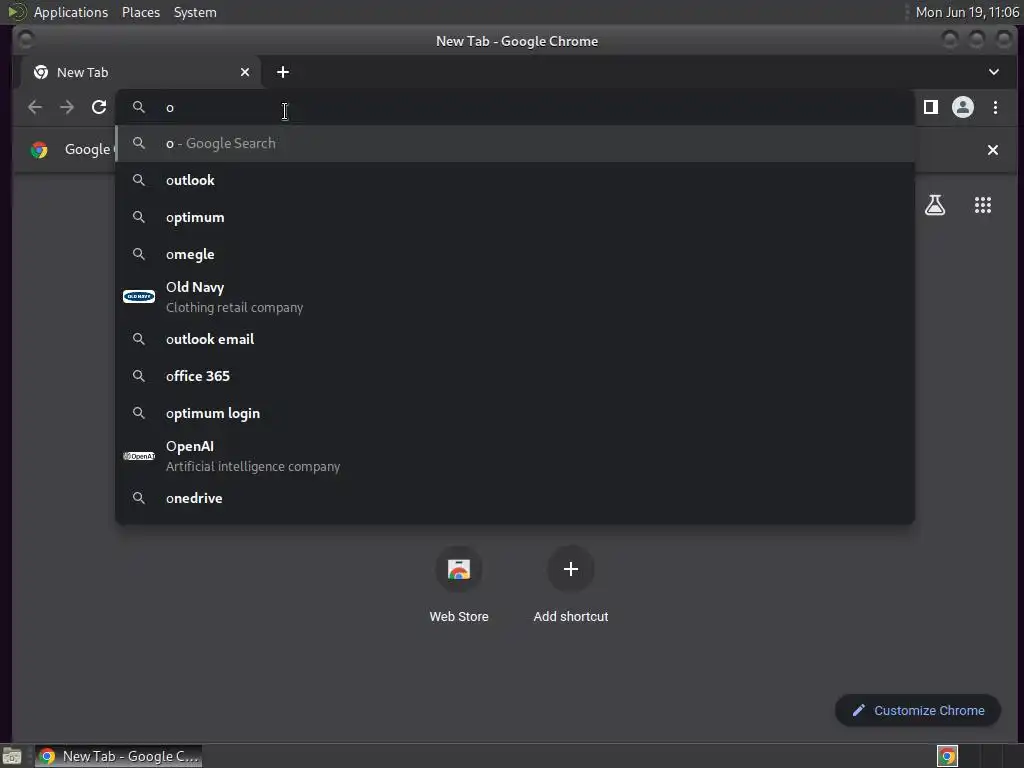Viewport: 1024px width, 768px height.
Task: Select the New Tab browser tab
Action: (140, 72)
